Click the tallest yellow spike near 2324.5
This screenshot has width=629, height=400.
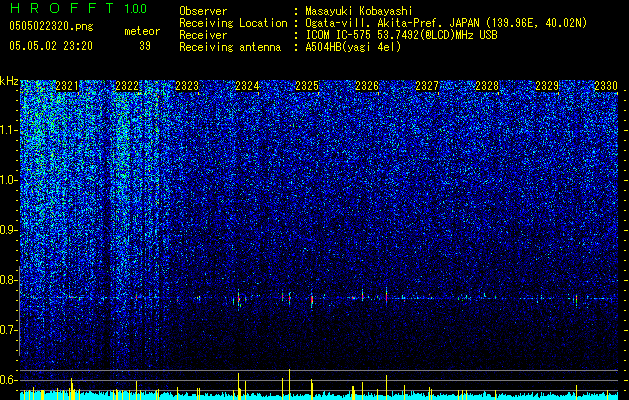tap(289, 384)
